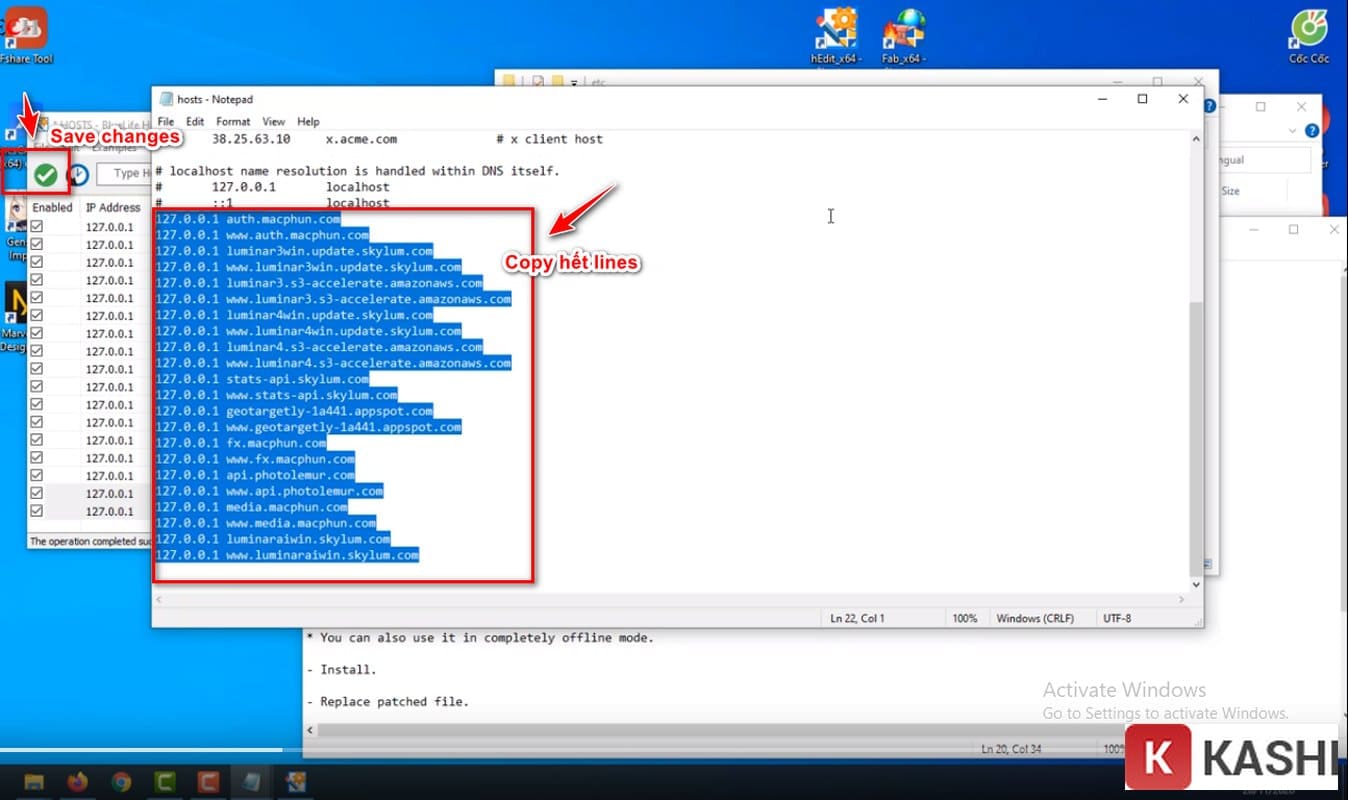Click the '- Replace patched file.' line
The width and height of the screenshot is (1348, 800).
(387, 702)
